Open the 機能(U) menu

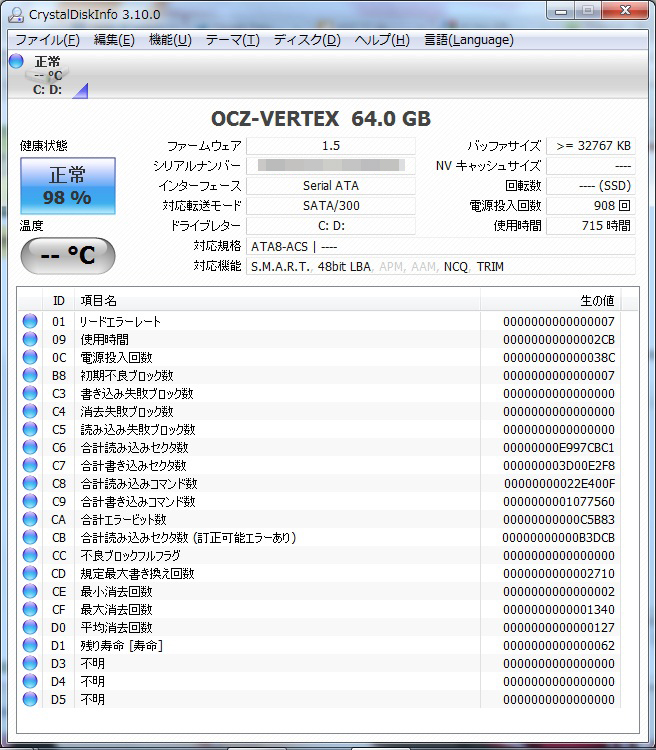pyautogui.click(x=170, y=40)
